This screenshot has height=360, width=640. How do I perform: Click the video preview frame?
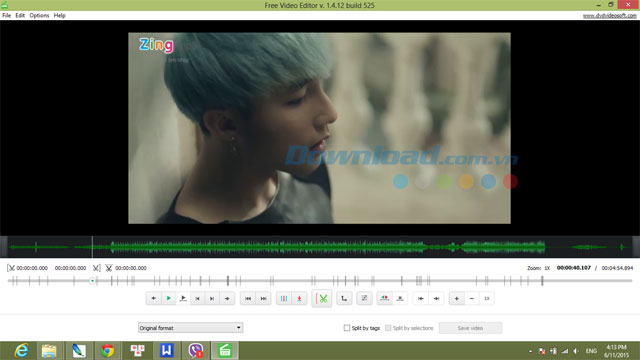coord(319,128)
